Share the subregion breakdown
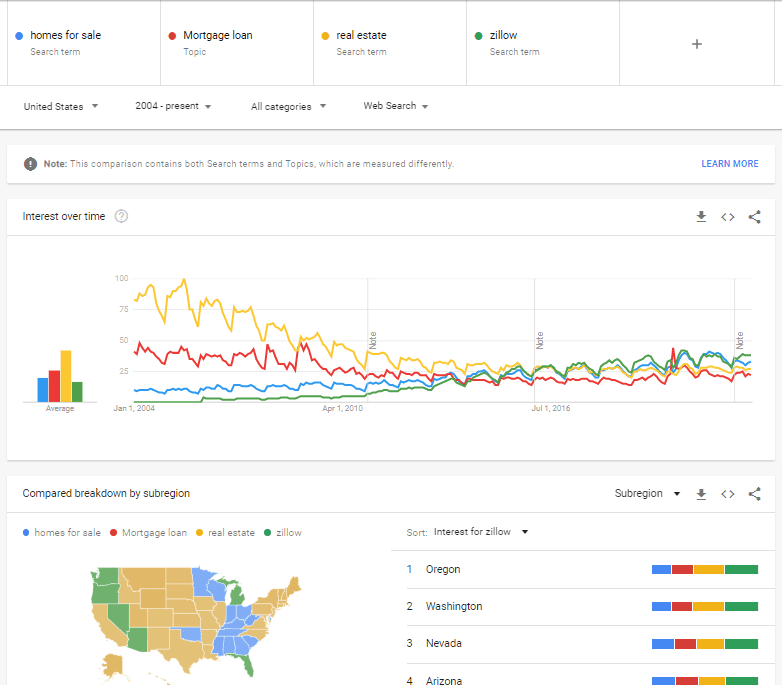 pyautogui.click(x=755, y=494)
